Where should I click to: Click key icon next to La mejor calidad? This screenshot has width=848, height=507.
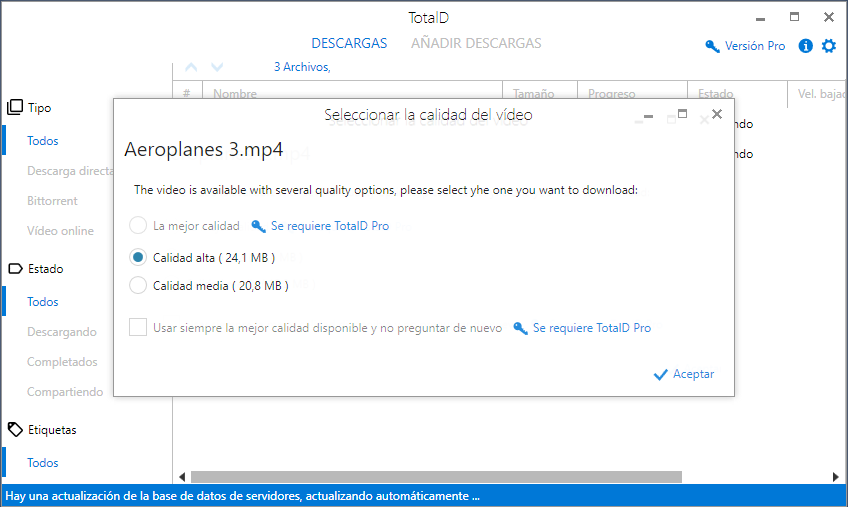[259, 226]
